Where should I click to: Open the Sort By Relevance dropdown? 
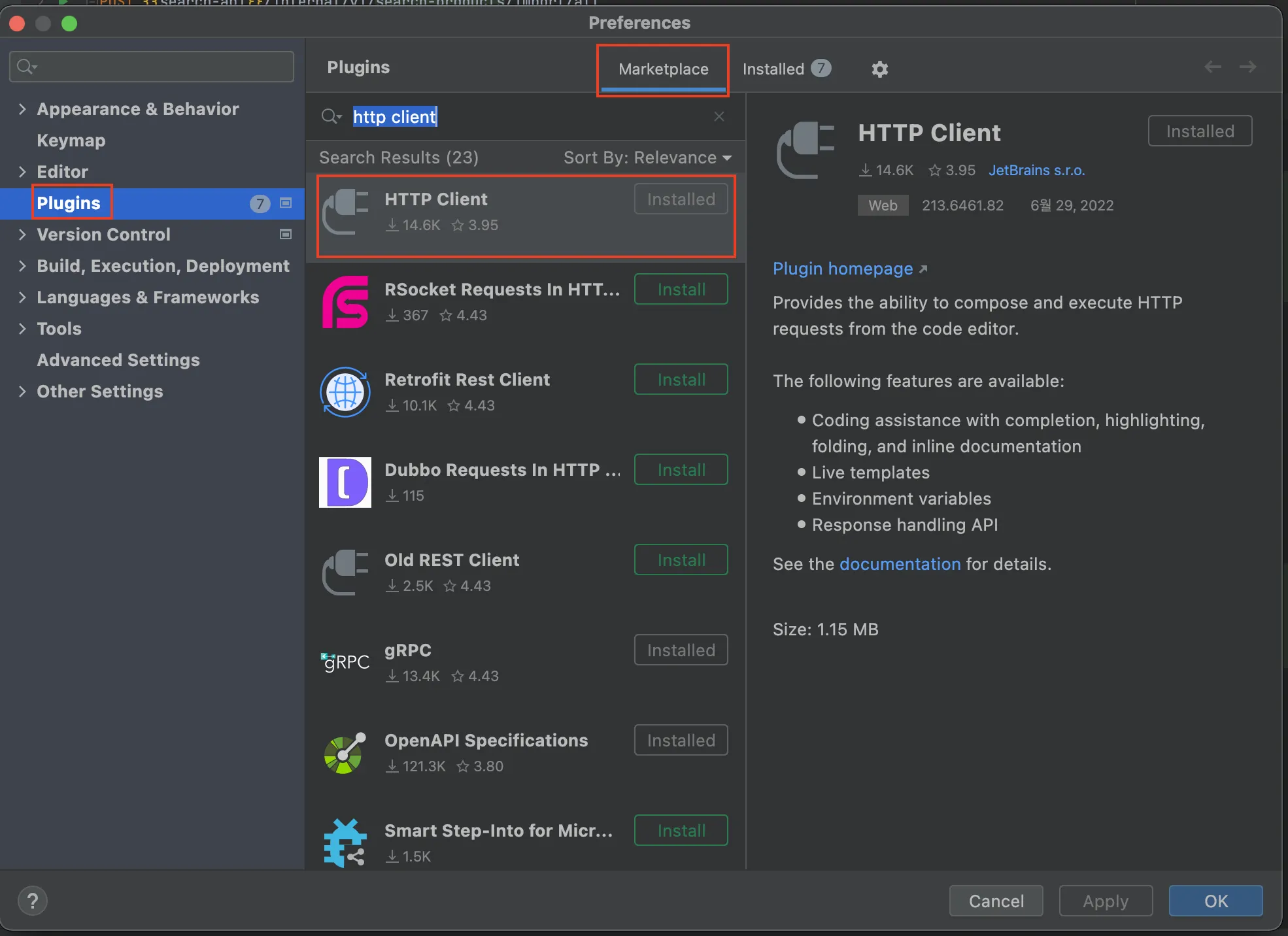click(647, 158)
